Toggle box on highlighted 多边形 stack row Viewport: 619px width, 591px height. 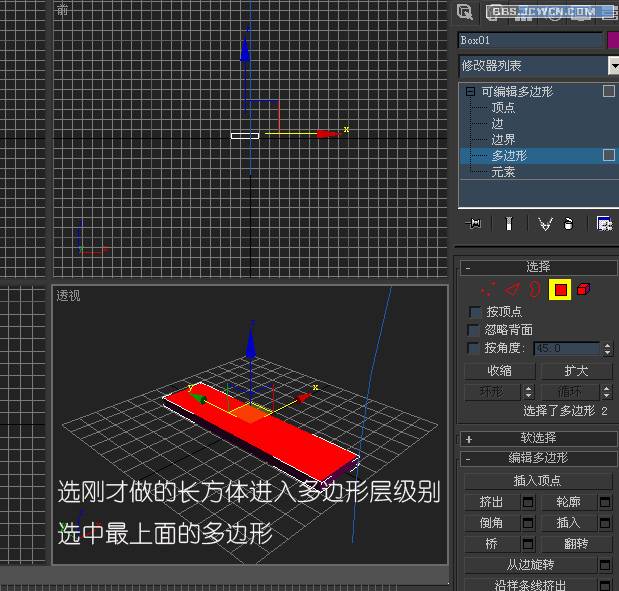[609, 155]
